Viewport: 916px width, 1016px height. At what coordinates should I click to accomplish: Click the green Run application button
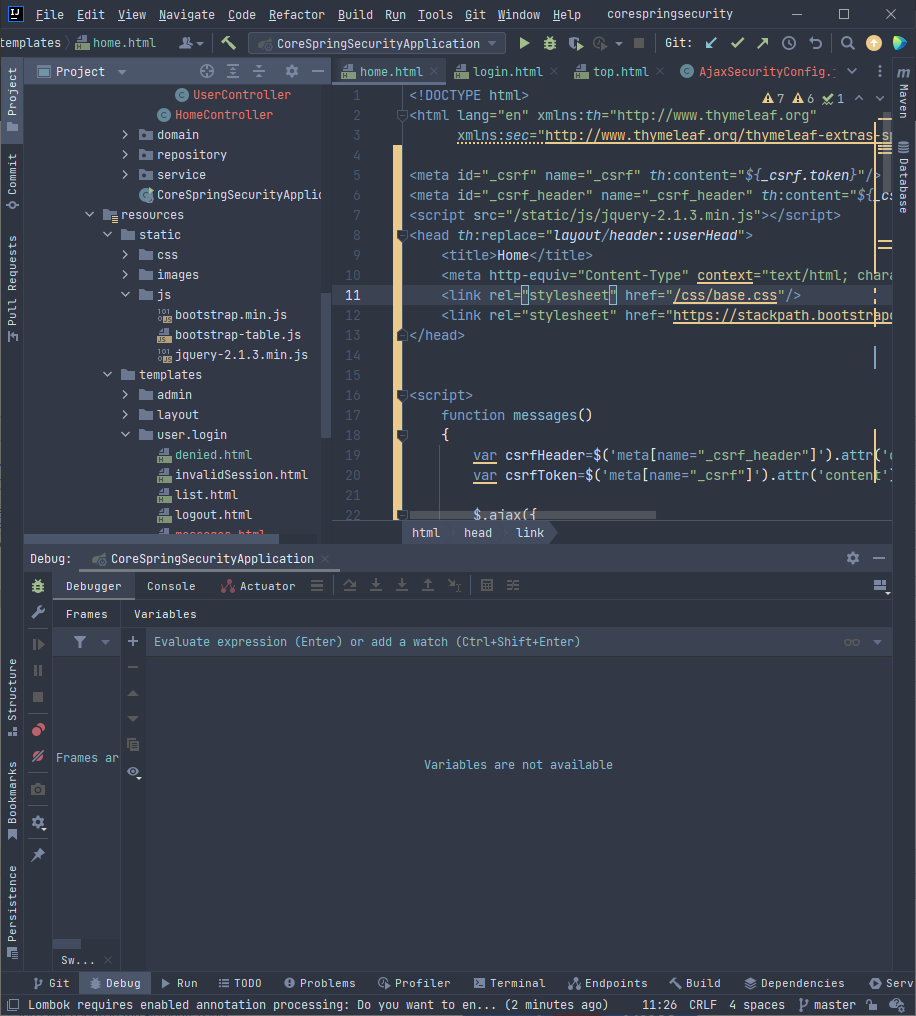pyautogui.click(x=524, y=43)
